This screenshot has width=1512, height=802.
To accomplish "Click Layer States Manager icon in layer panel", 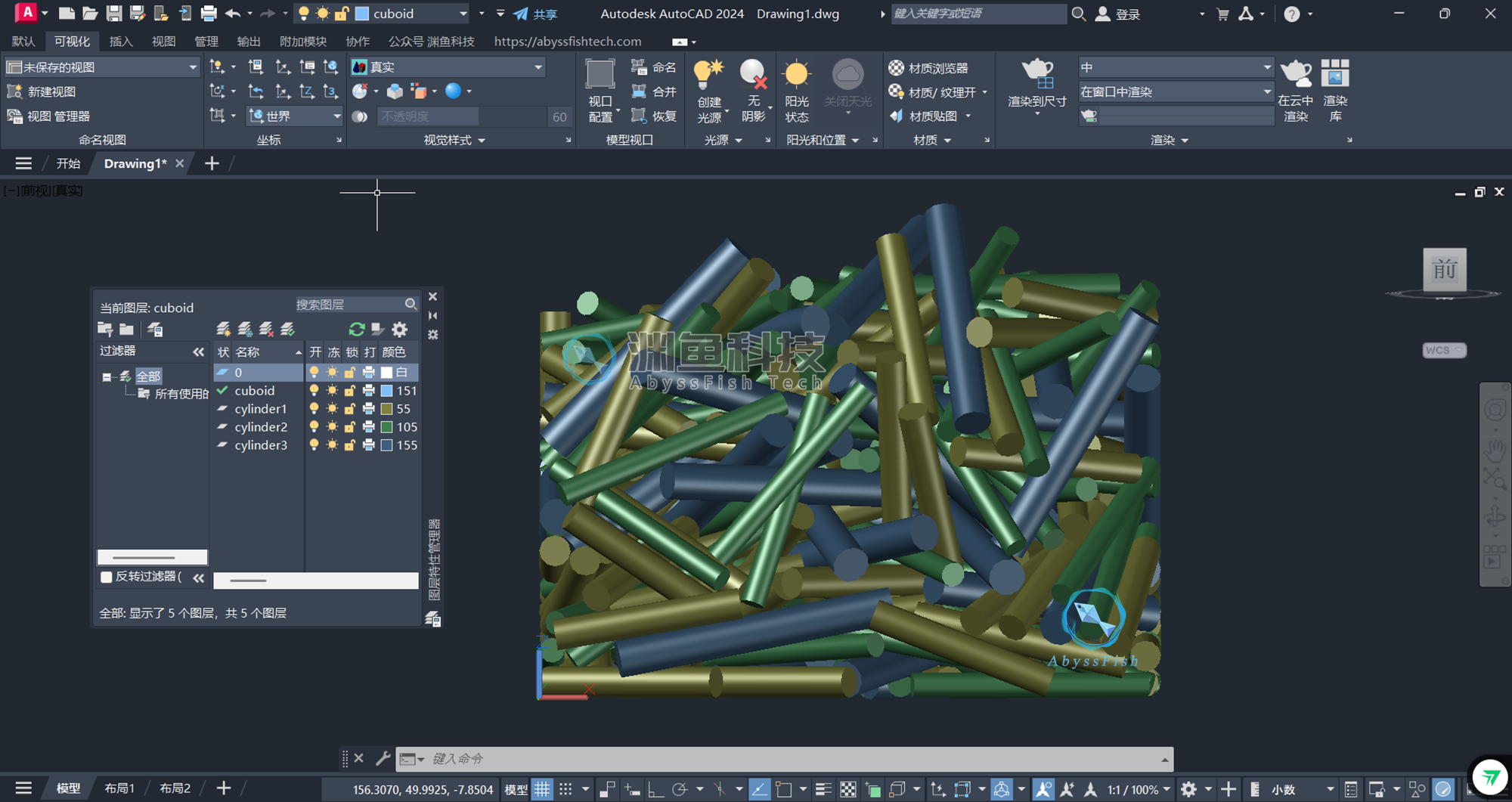I will [x=155, y=329].
